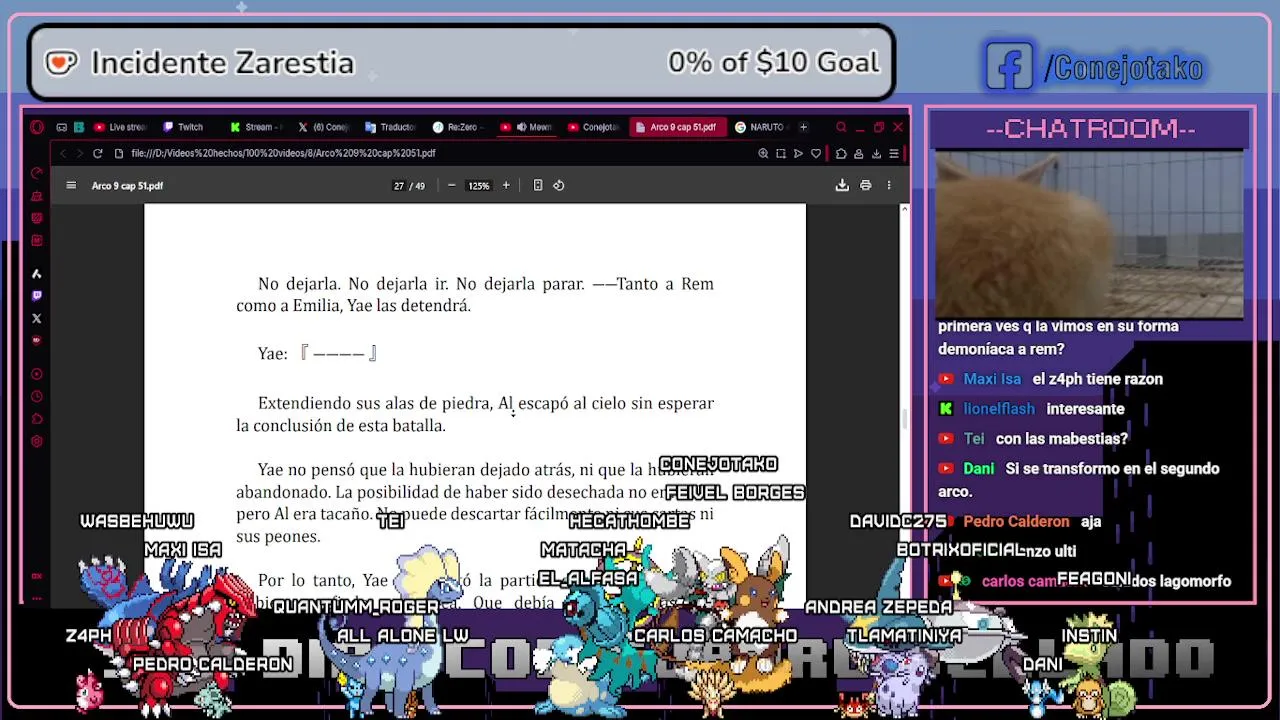1280x720 pixels.
Task: Open the extensions cube icon in toolbar
Action: [x=841, y=153]
